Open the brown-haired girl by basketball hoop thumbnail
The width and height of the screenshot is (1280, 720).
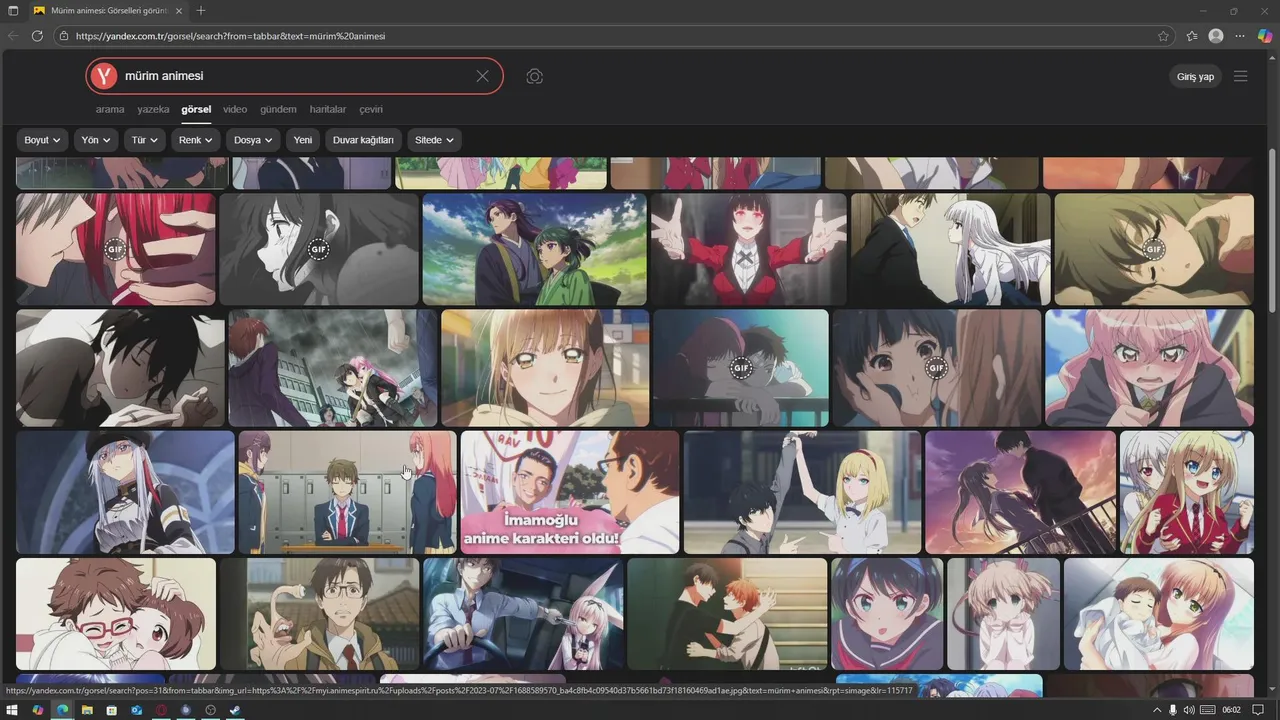pyautogui.click(x=545, y=368)
